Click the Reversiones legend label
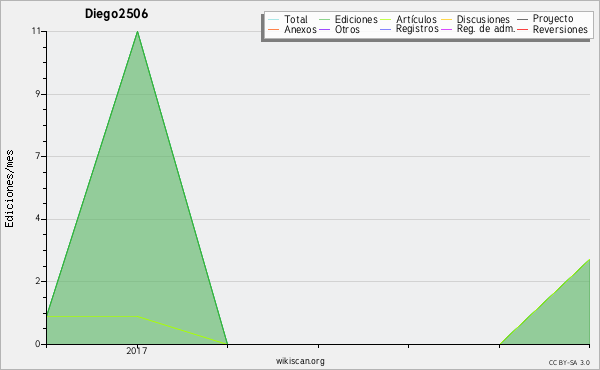600x370 pixels. (560, 29)
